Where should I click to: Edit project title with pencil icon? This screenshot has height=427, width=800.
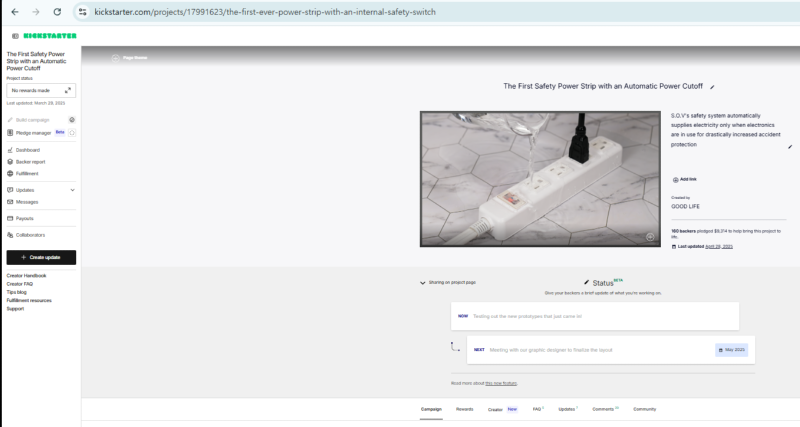coord(712,87)
